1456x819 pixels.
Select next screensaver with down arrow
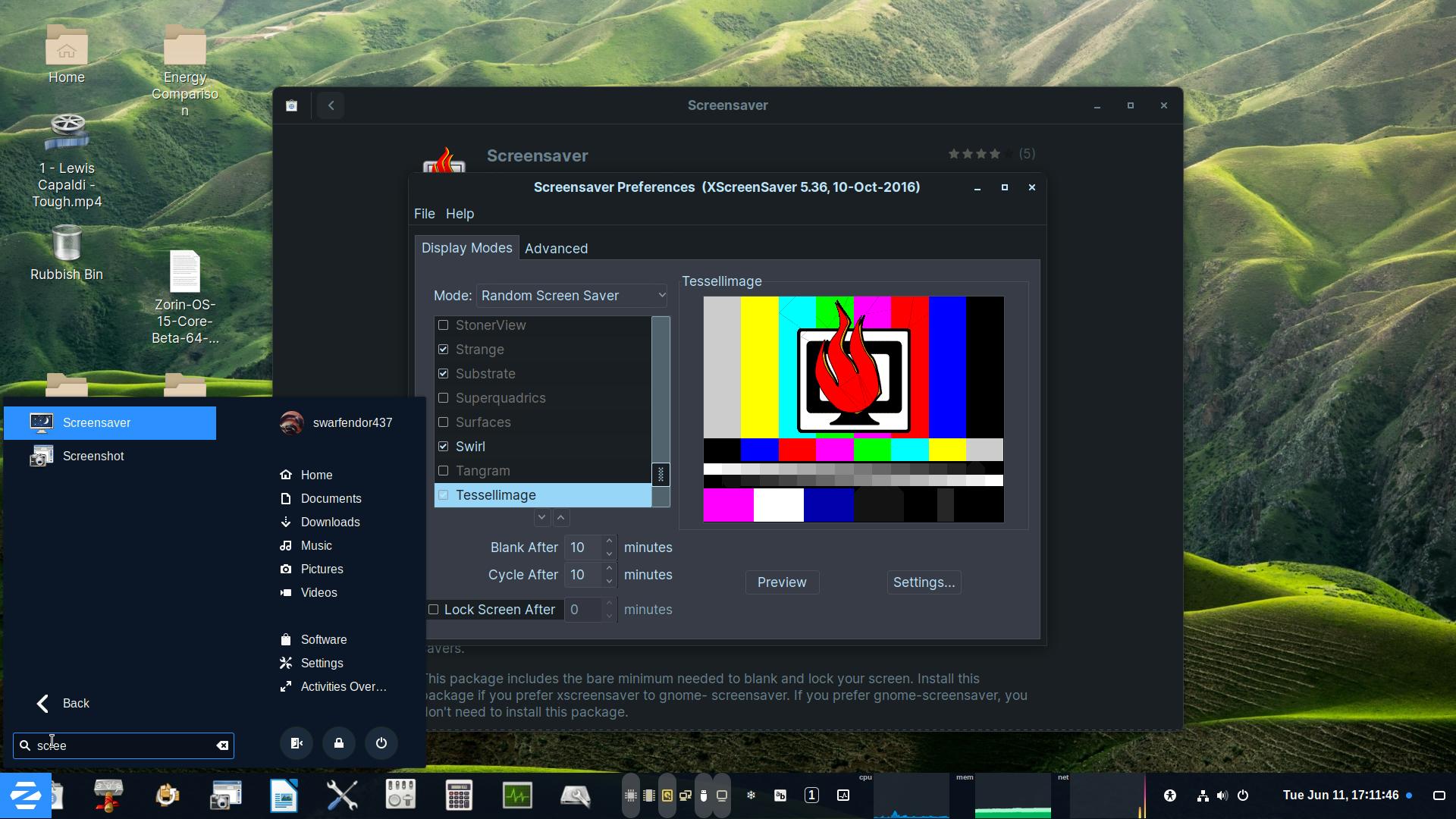[x=541, y=518]
